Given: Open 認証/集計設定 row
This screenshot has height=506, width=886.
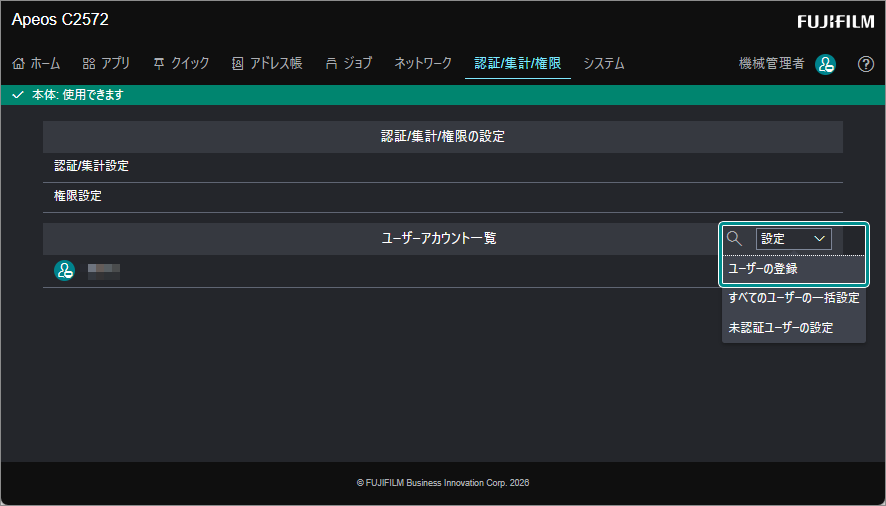Looking at the screenshot, I should [x=442, y=166].
